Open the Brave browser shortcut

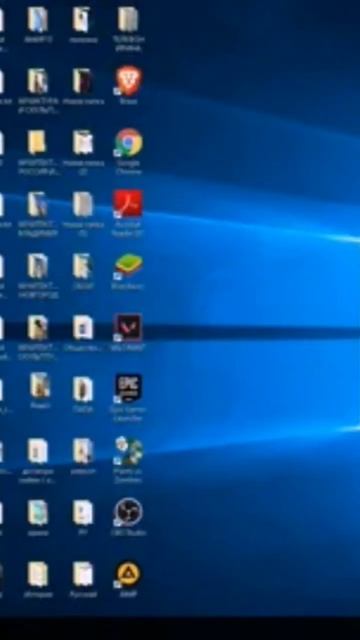pos(128,82)
